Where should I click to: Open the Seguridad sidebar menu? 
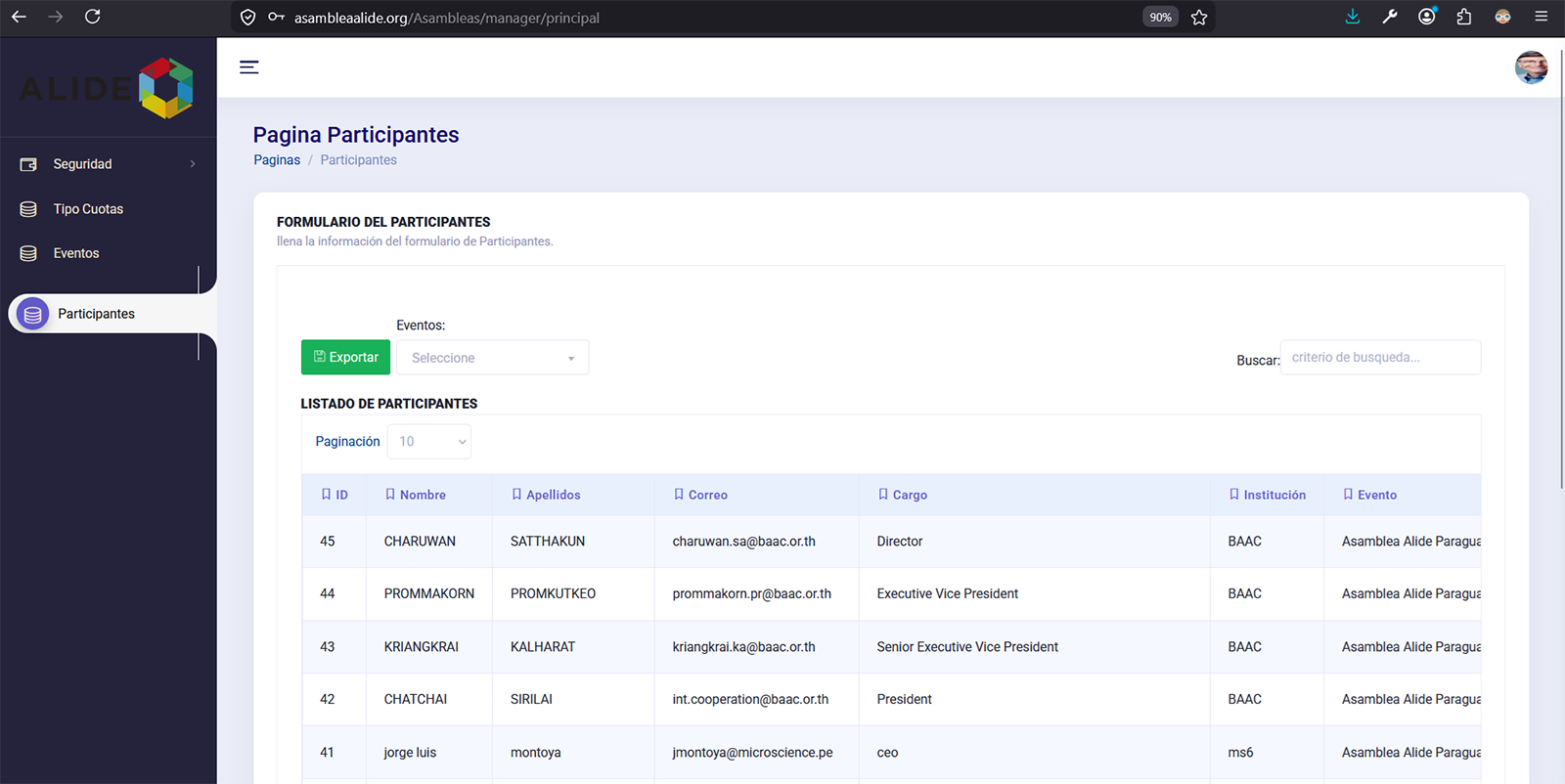tap(108, 164)
